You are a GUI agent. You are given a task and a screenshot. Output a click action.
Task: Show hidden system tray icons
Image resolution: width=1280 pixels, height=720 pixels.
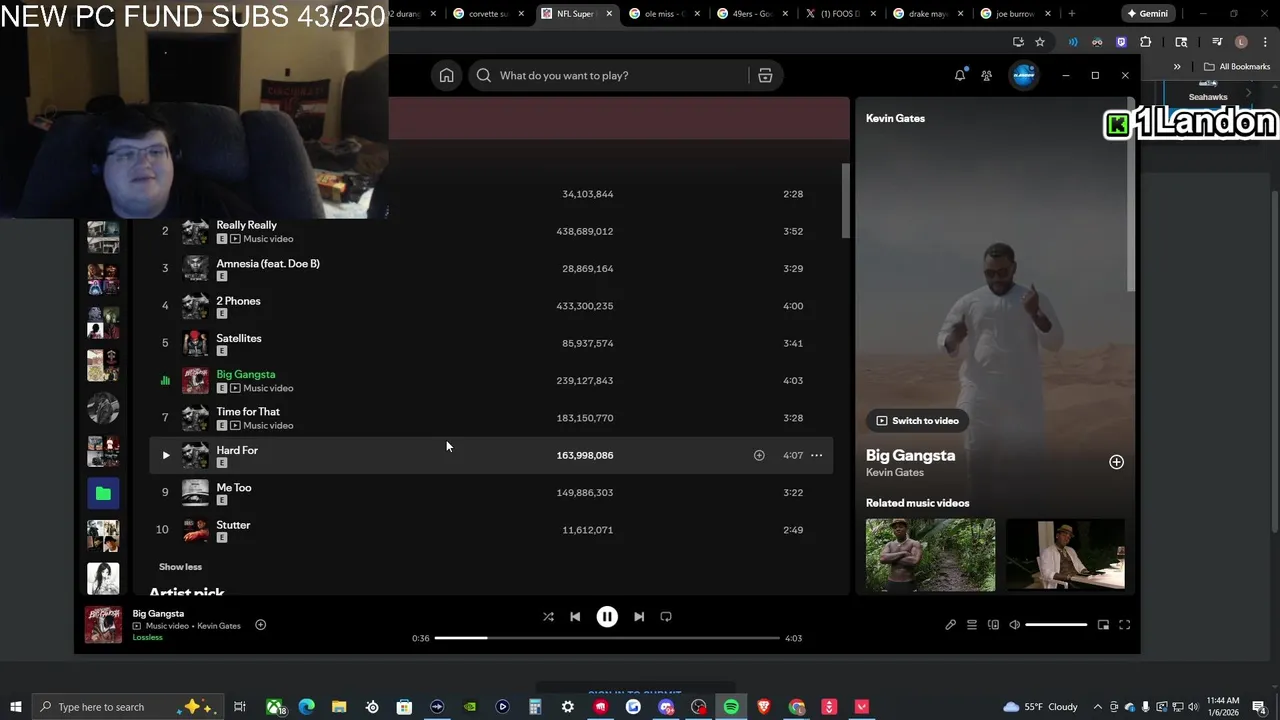(x=1098, y=707)
